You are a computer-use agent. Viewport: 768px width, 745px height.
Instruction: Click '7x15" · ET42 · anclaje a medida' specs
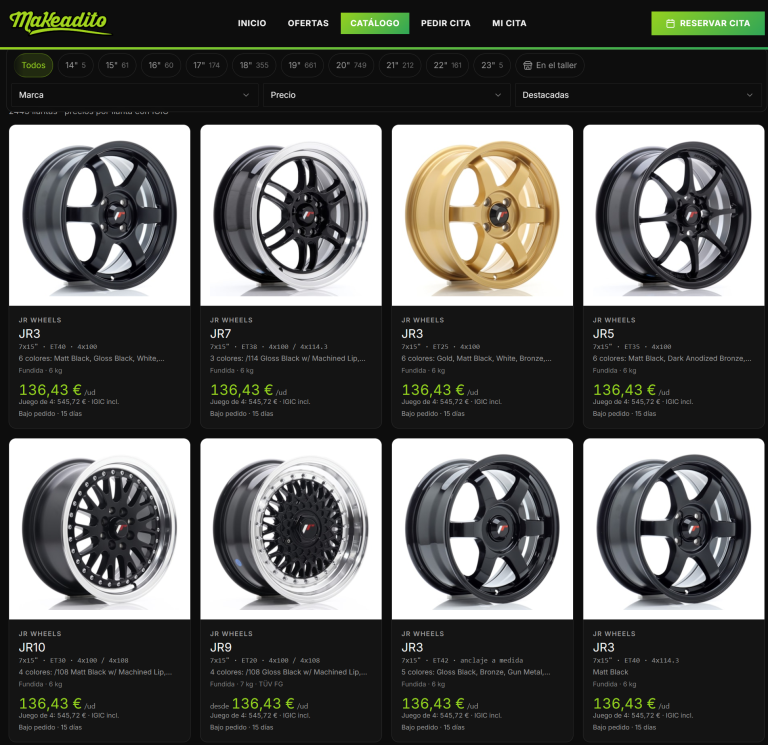[462, 660]
